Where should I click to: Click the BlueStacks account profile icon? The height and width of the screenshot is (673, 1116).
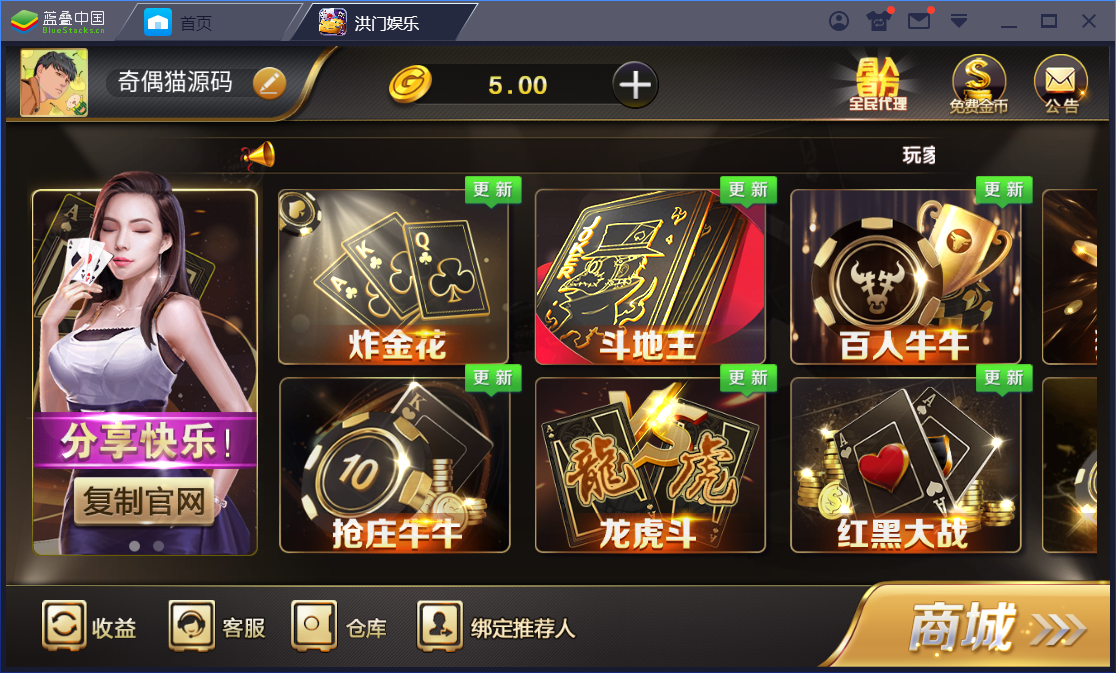(839, 21)
